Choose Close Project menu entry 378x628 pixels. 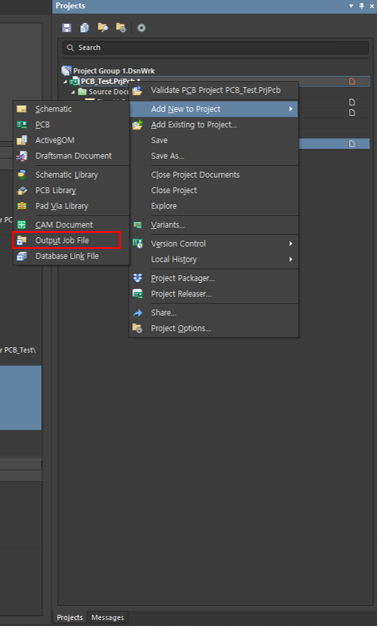[x=174, y=190]
